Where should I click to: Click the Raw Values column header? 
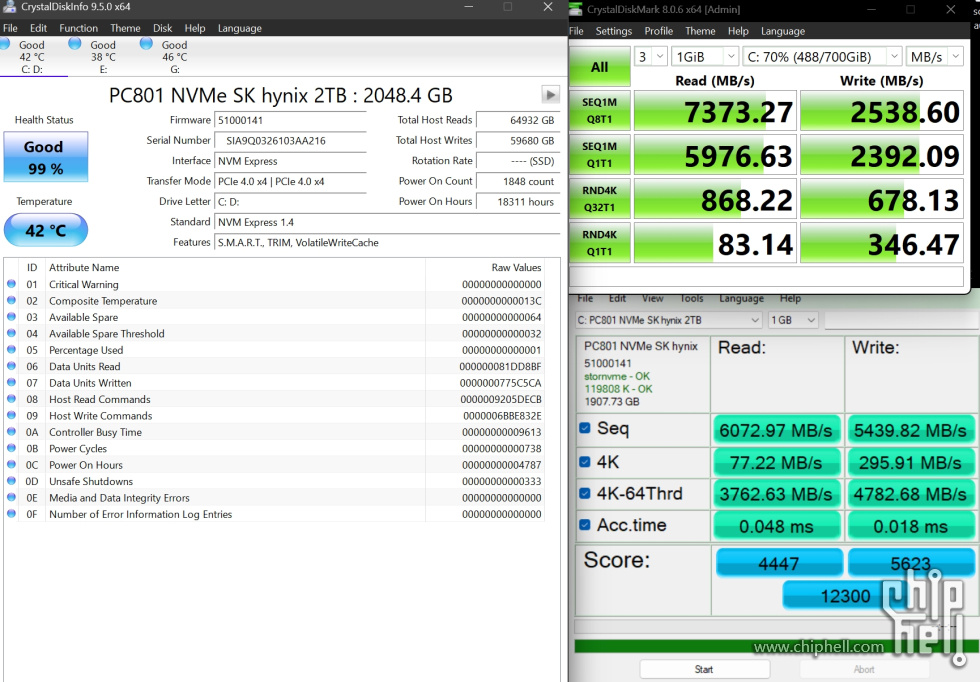click(x=516, y=268)
